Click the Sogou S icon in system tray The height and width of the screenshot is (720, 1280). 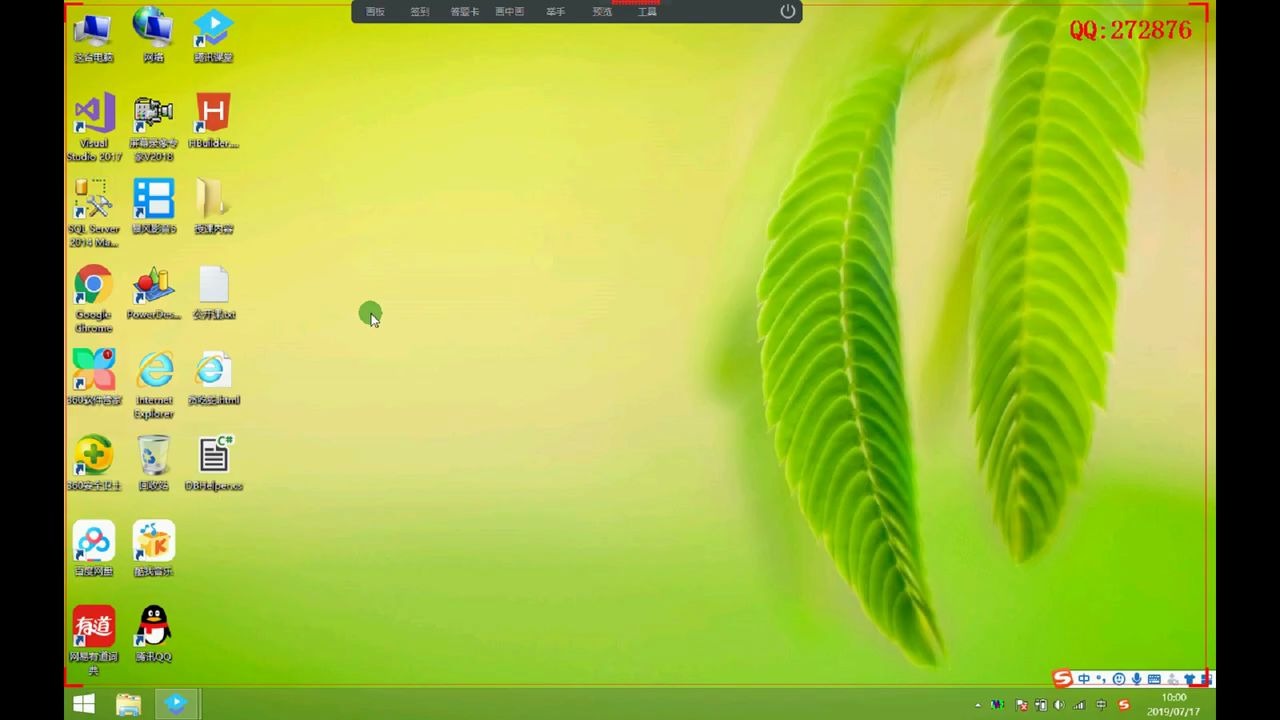point(1124,705)
